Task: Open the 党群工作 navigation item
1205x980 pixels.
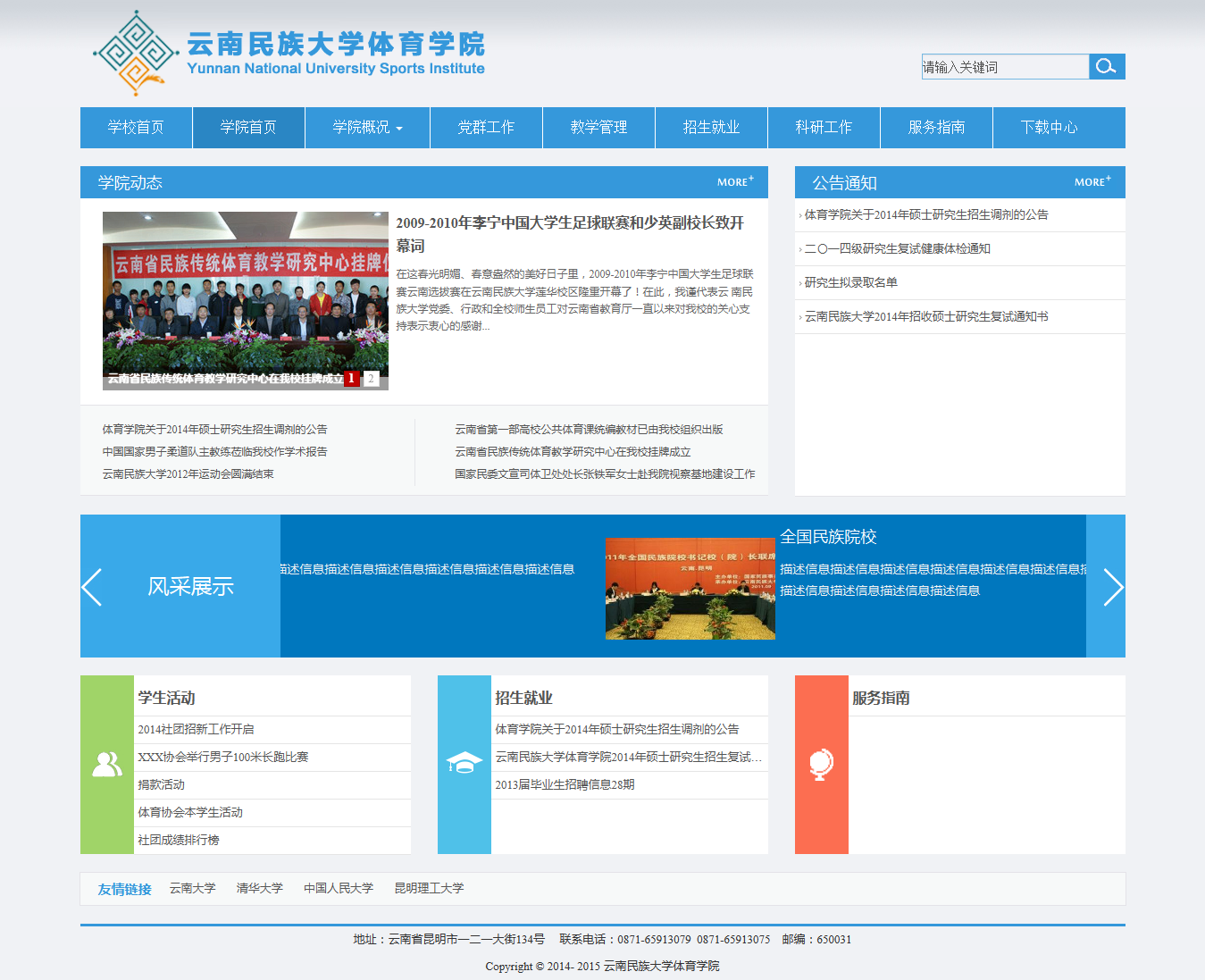Action: click(x=486, y=128)
